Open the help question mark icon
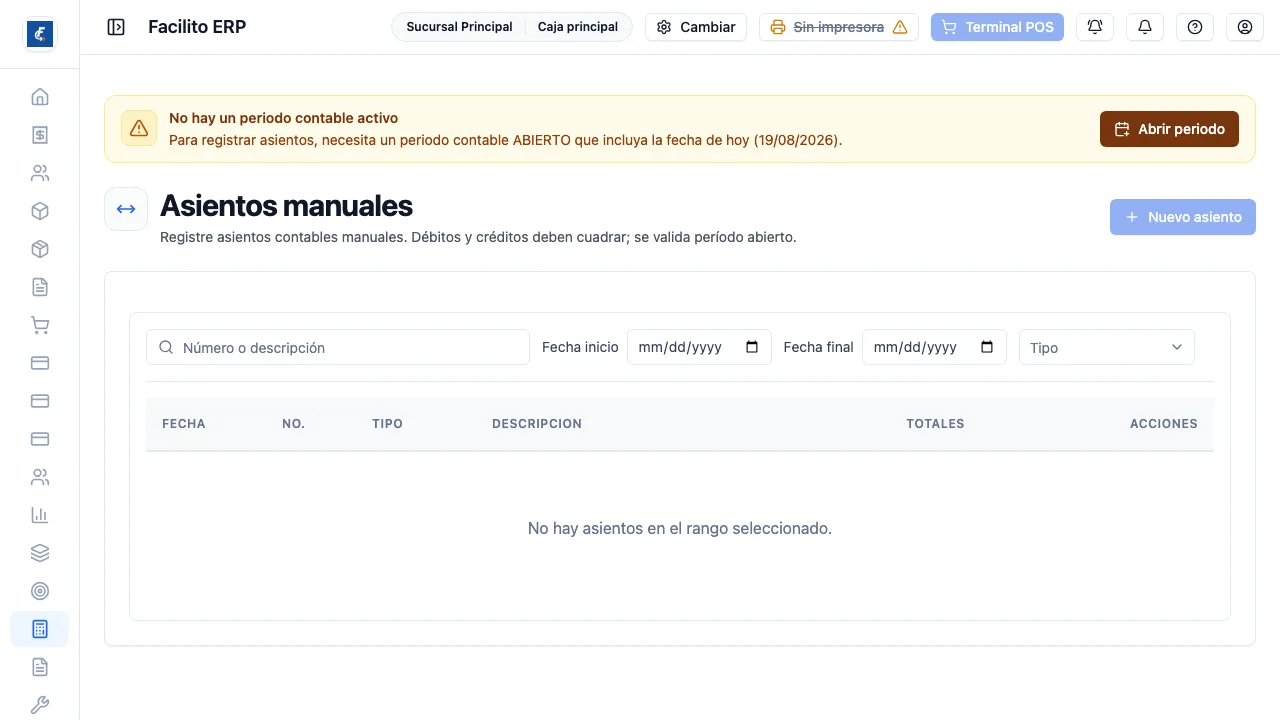 point(1195,27)
